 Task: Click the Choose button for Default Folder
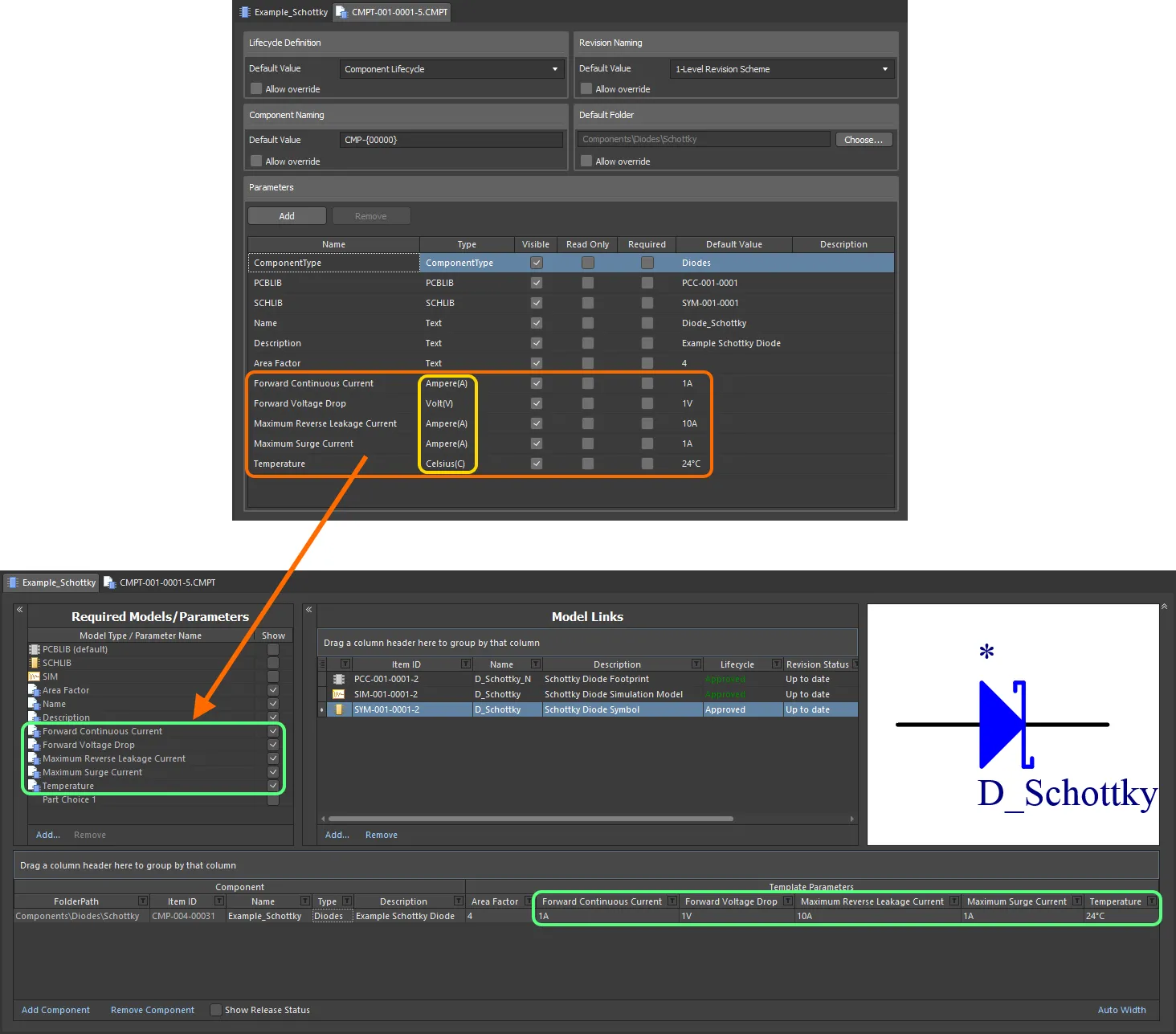[x=863, y=139]
